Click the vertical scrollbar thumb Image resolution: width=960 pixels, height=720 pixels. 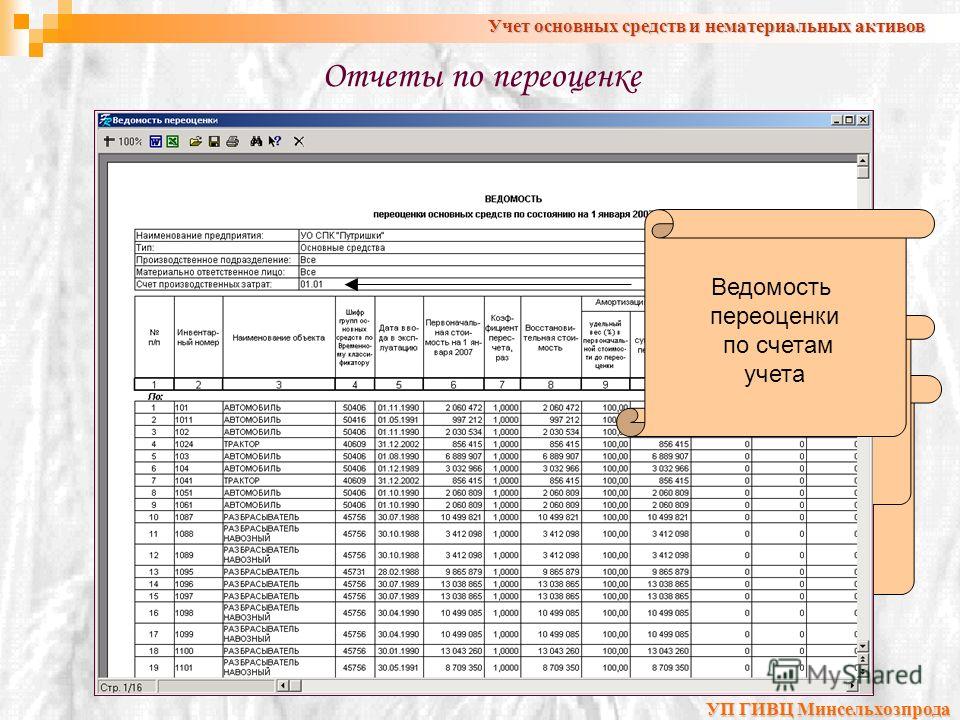pyautogui.click(x=863, y=173)
